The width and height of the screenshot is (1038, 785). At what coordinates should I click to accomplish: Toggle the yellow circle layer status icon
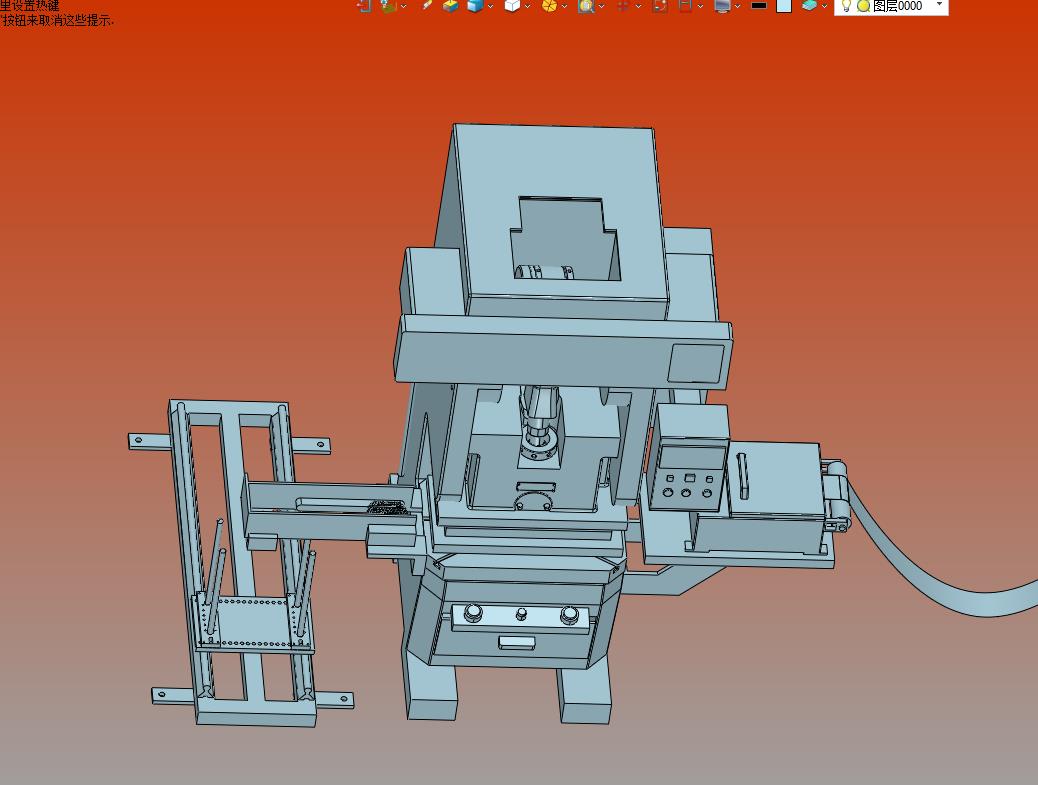863,6
